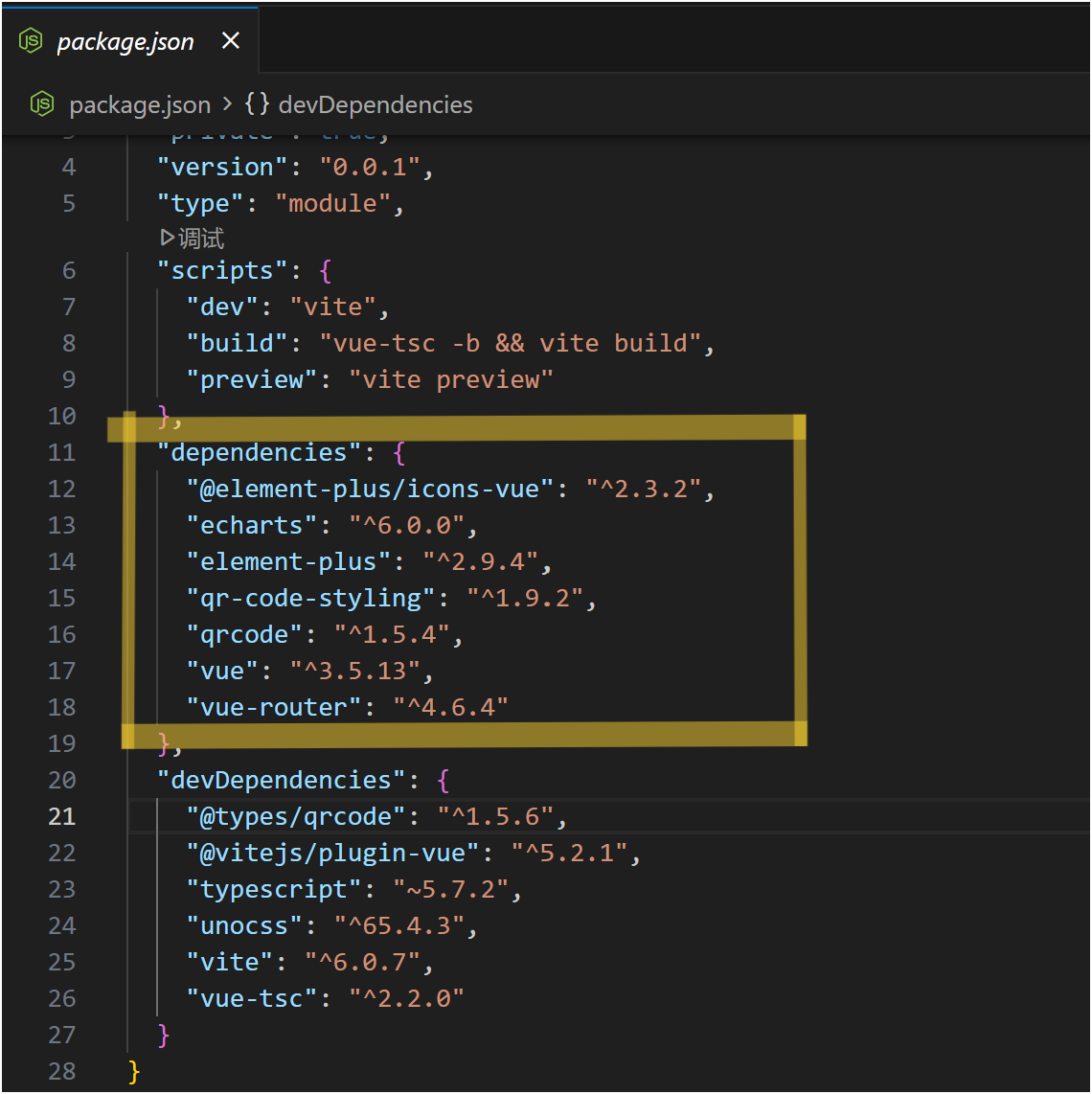Click the "~5.7.2" typescript version
Screen dimensions: 1092x1094
point(451,890)
